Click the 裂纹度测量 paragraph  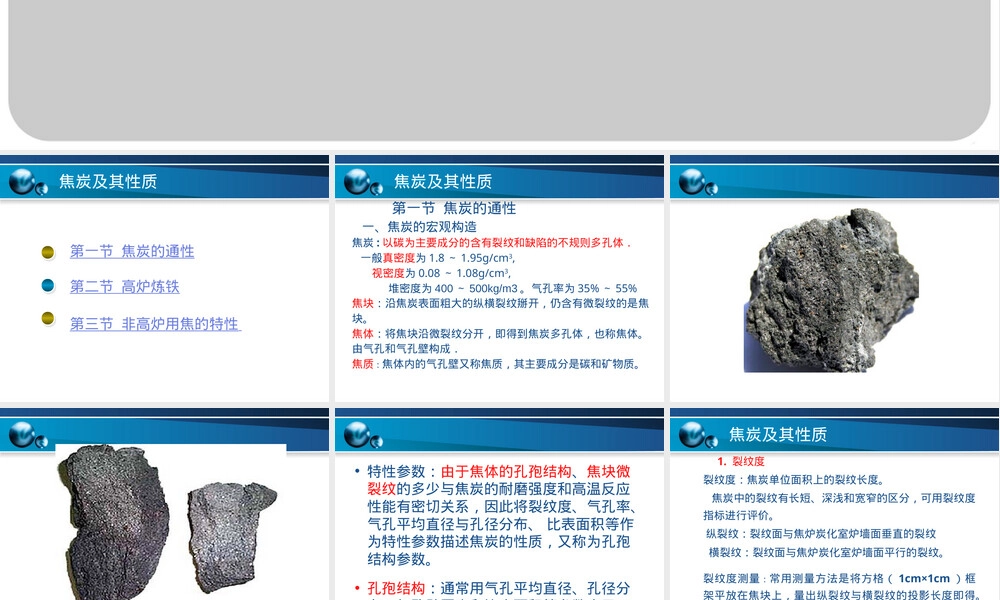click(x=841, y=587)
